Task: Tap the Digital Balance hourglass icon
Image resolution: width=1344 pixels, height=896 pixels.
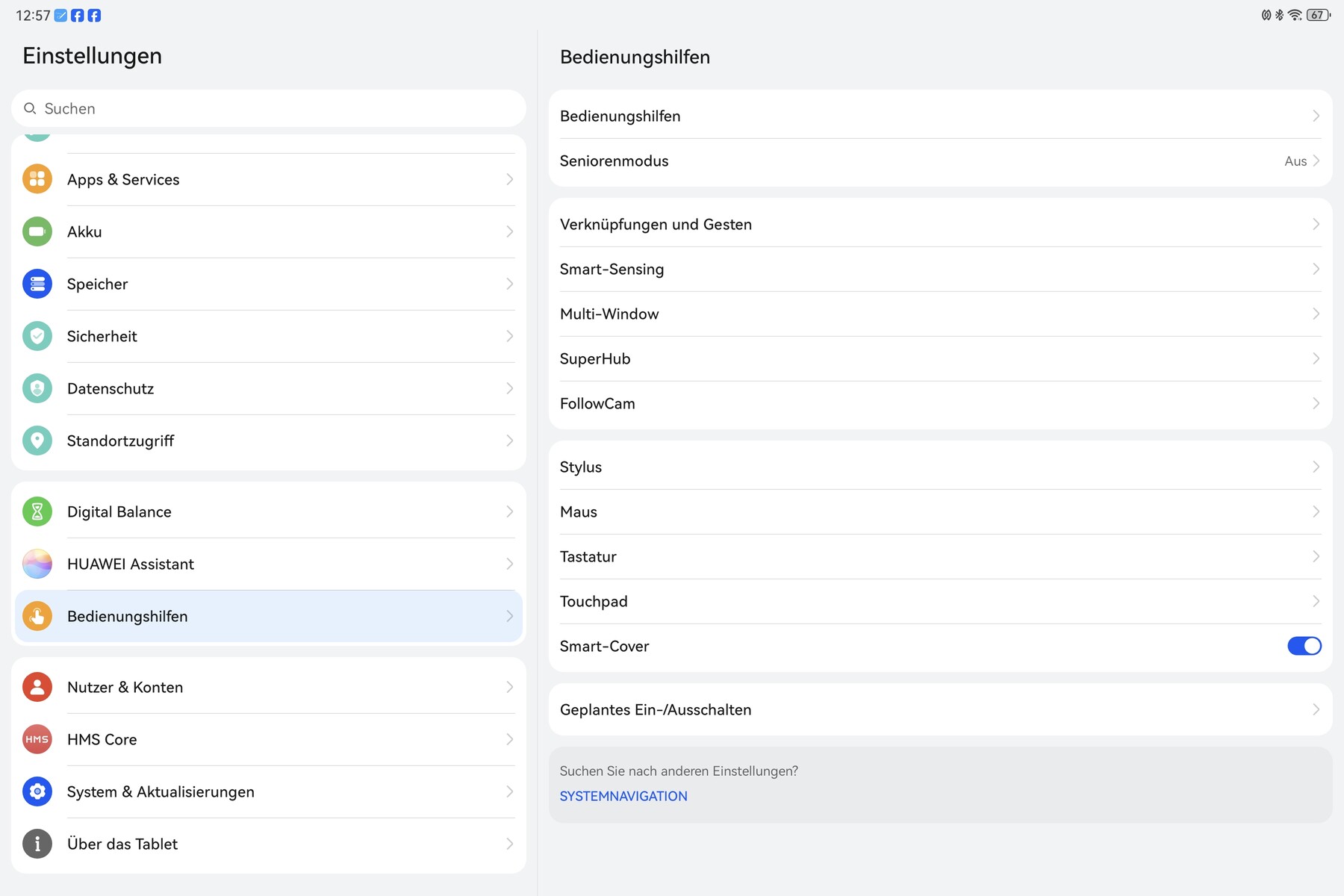Action: coord(37,511)
